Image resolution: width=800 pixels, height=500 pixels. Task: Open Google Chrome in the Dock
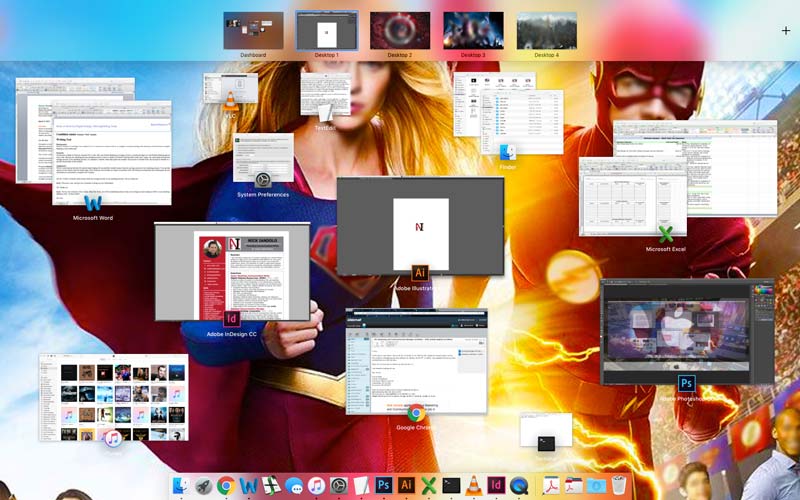[226, 486]
